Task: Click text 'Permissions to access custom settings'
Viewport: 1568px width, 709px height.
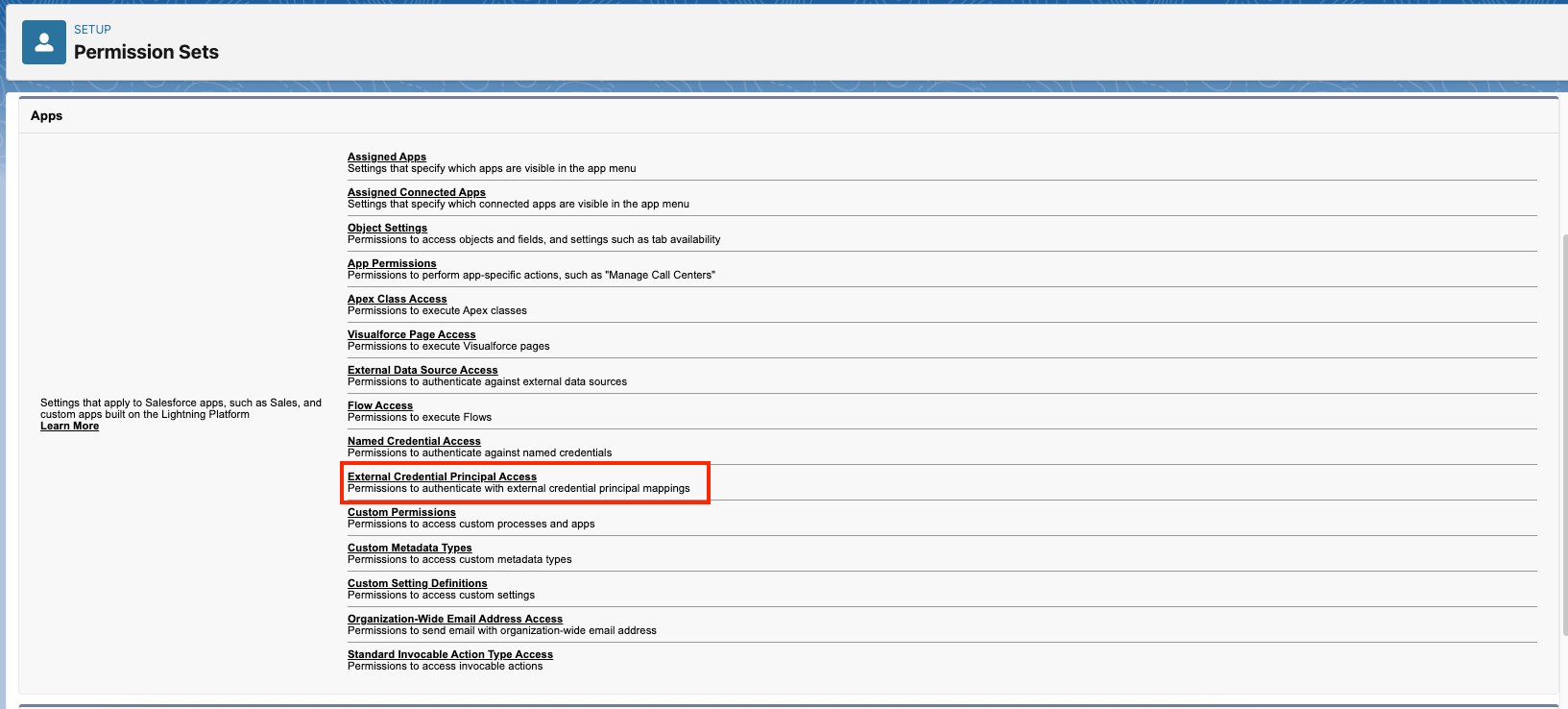Action: click(x=441, y=595)
